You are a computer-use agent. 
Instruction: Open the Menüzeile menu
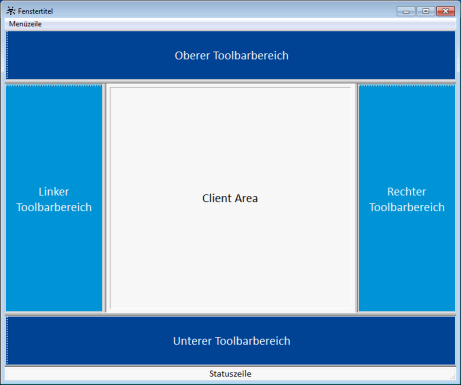[x=25, y=24]
